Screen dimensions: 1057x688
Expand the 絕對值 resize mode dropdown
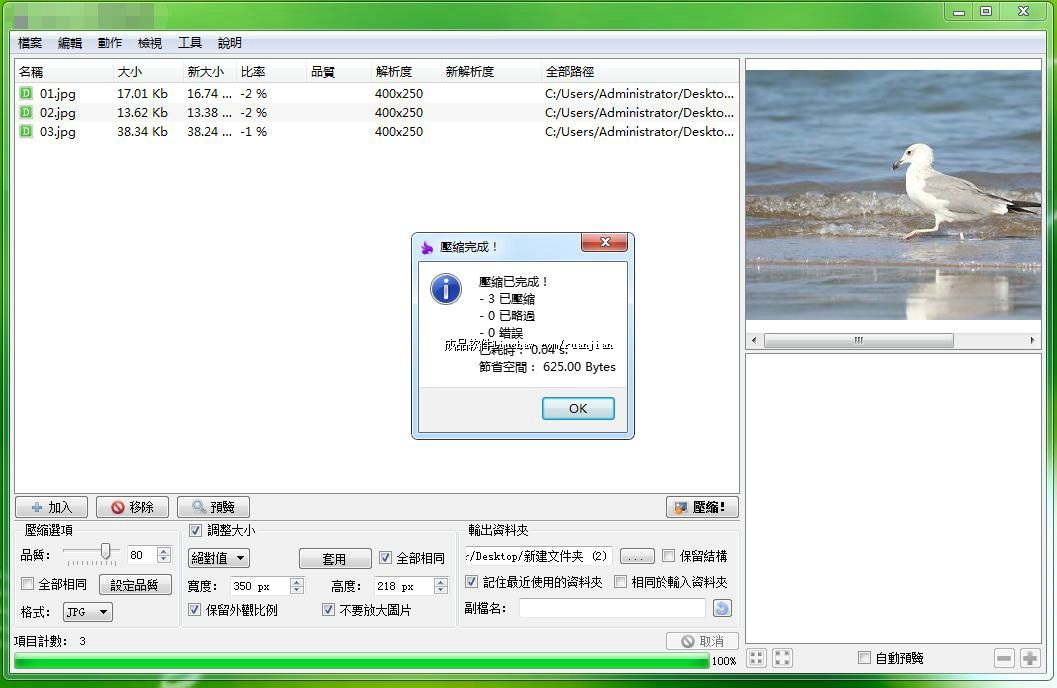coord(219,558)
